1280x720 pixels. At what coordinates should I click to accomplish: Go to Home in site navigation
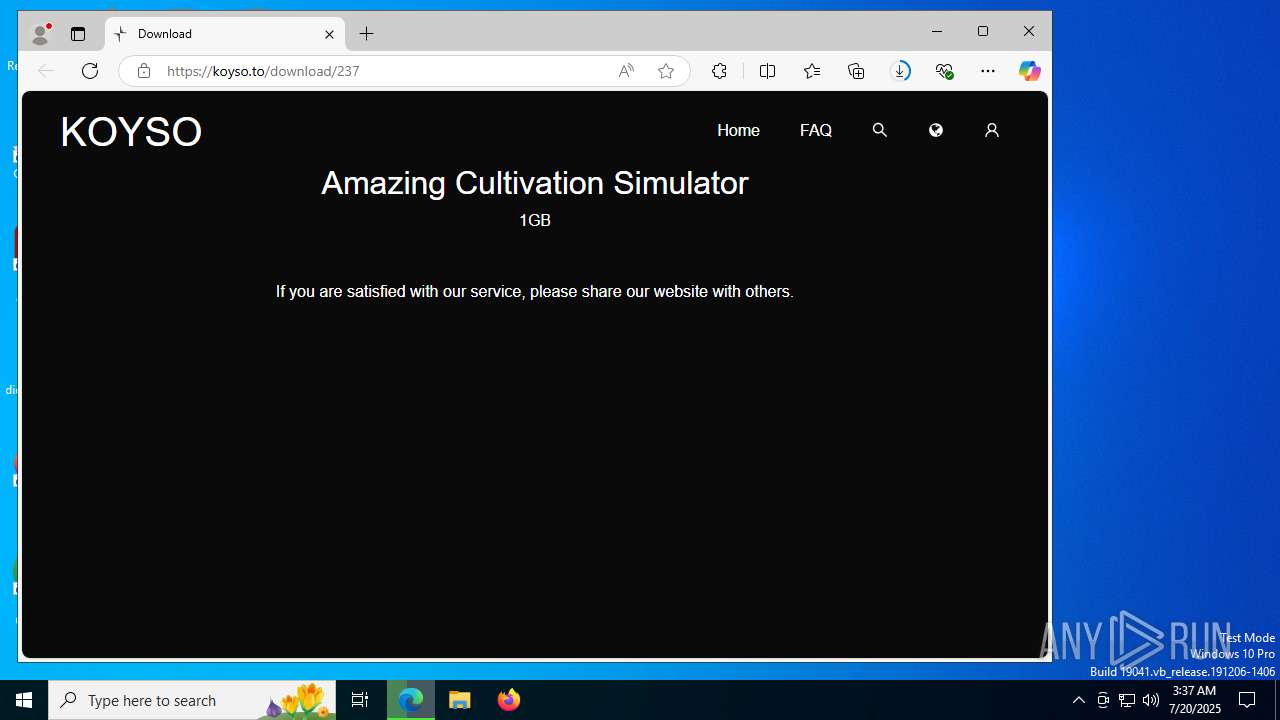tap(738, 130)
